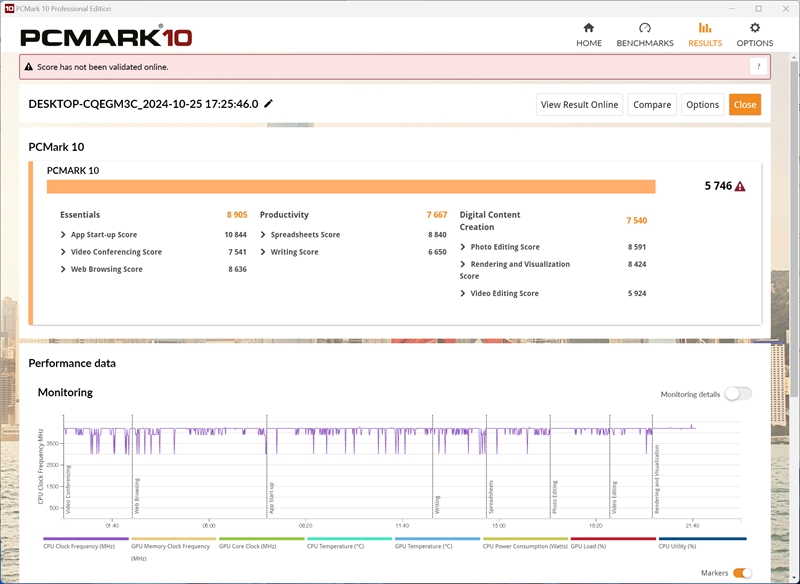Select CPU Power Consumption legend swatch

525,539
